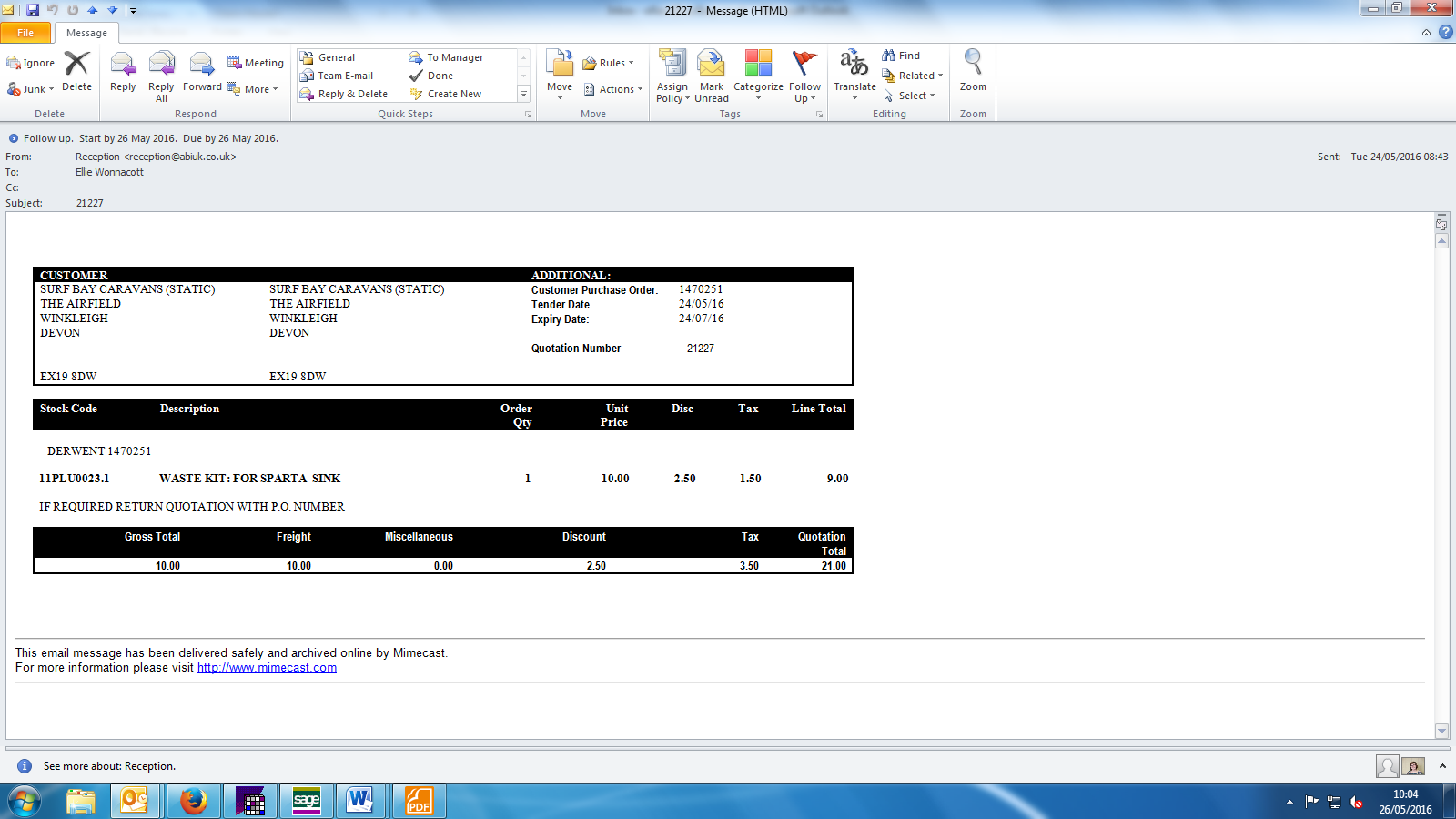Screen dimensions: 1456x819
Task: Open the Tags dialog launcher
Action: (819, 115)
